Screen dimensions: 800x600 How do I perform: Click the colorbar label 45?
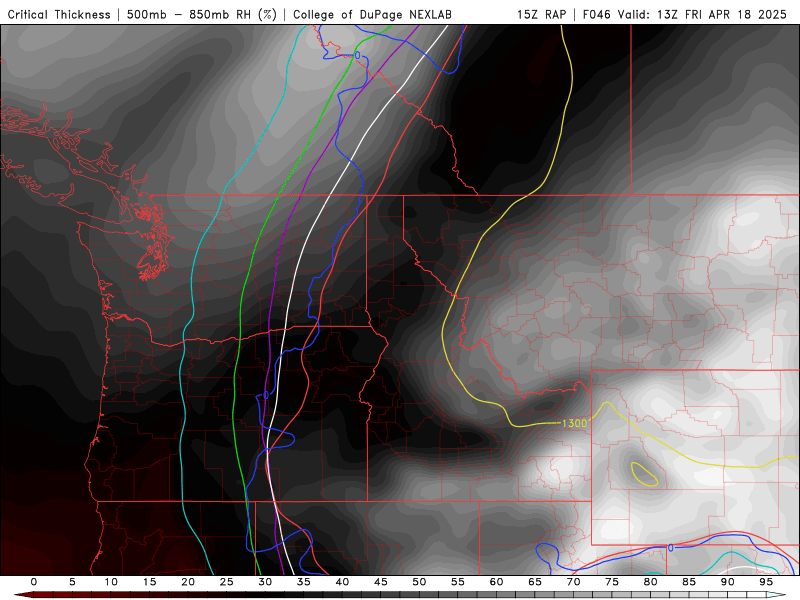tap(381, 582)
